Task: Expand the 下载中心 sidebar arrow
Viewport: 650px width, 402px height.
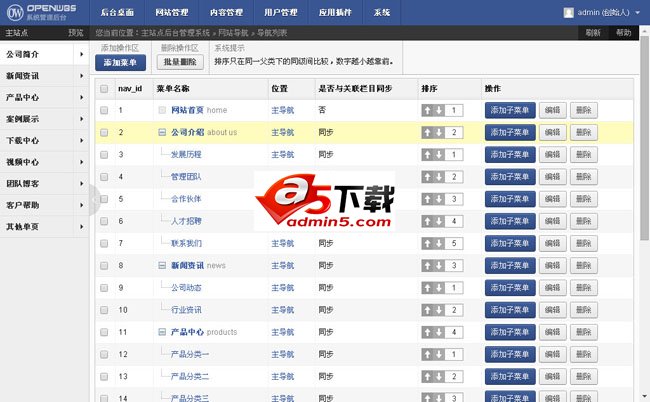Action: (x=81, y=140)
